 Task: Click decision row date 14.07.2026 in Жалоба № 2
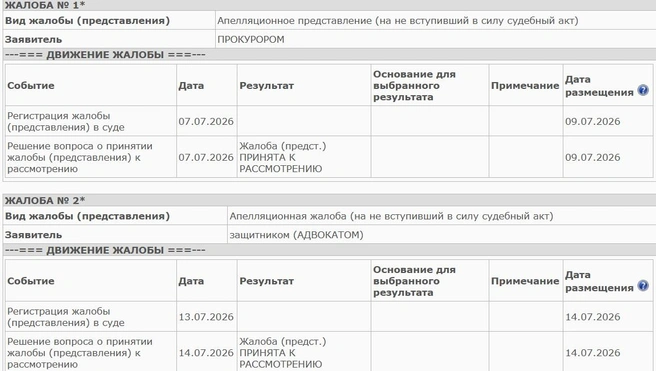206,353
